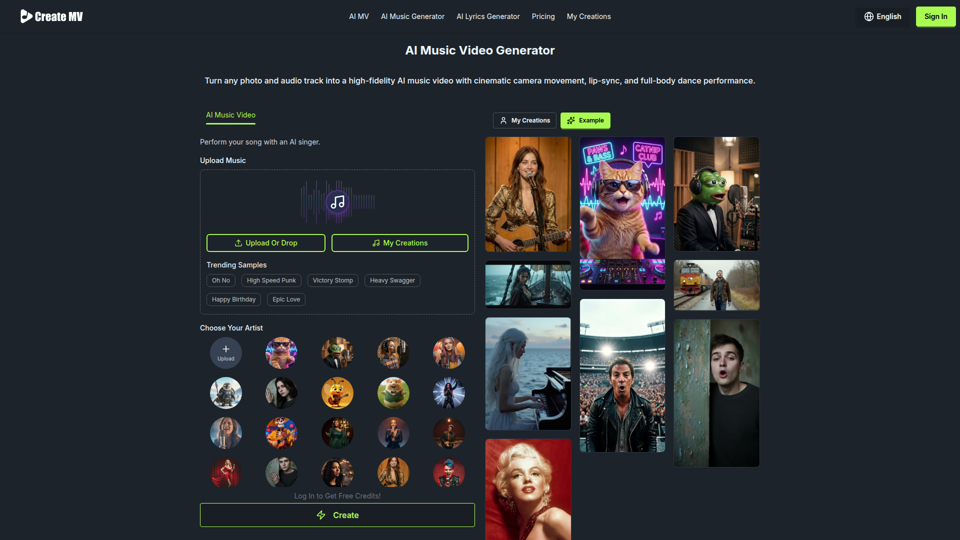Open My Creations music picker button
The image size is (960, 540).
400,243
